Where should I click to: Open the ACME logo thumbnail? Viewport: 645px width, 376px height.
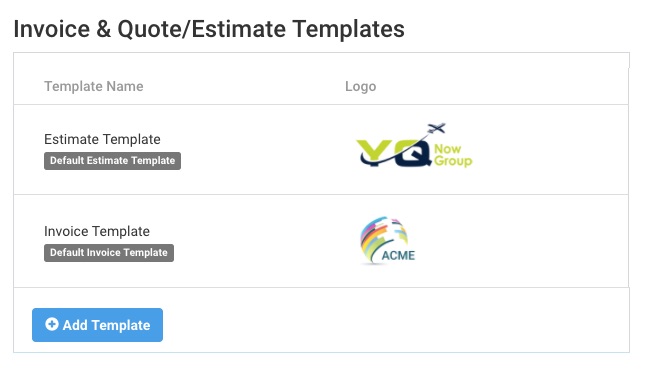[x=387, y=240]
